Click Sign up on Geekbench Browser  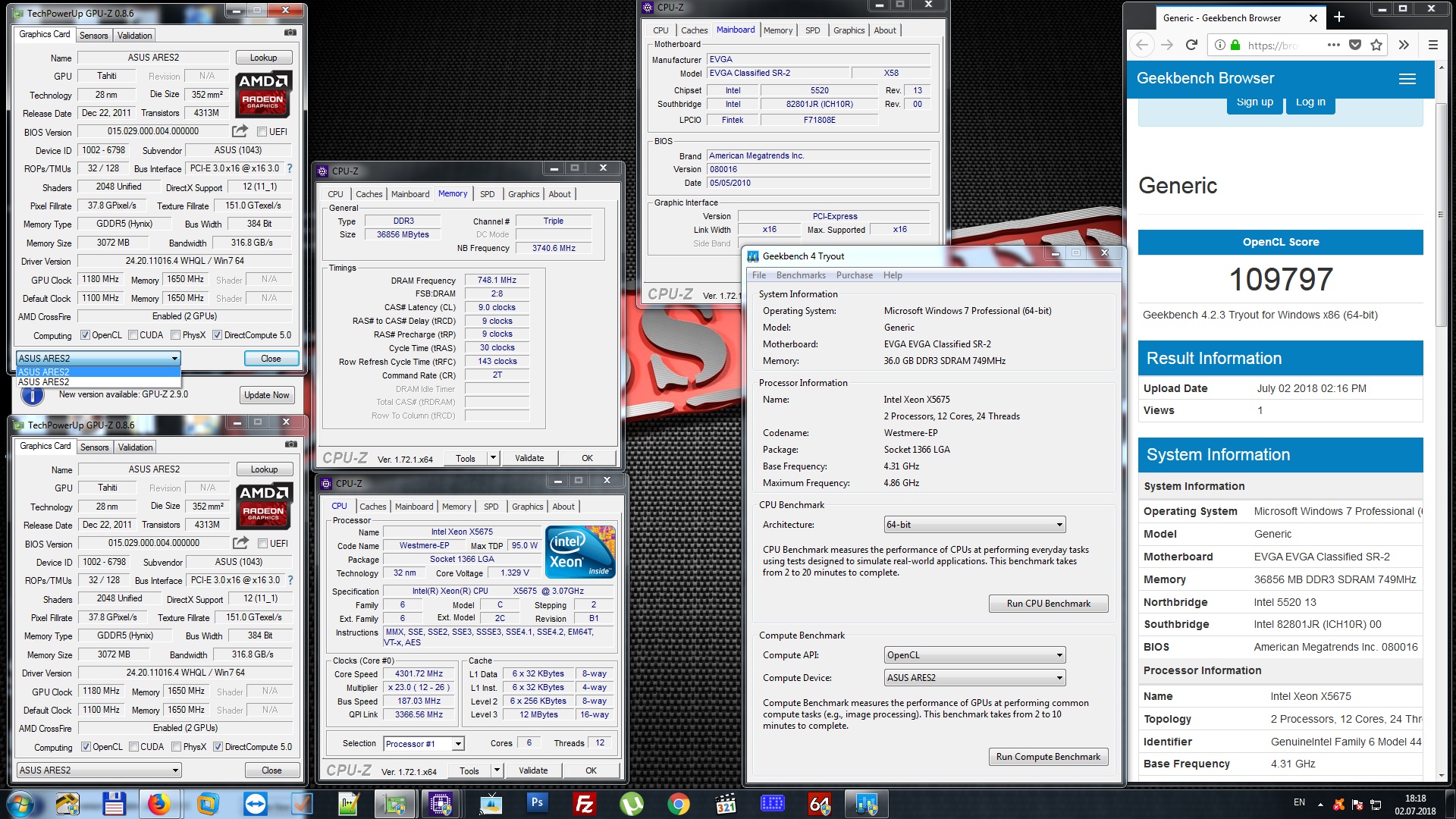pyautogui.click(x=1254, y=102)
